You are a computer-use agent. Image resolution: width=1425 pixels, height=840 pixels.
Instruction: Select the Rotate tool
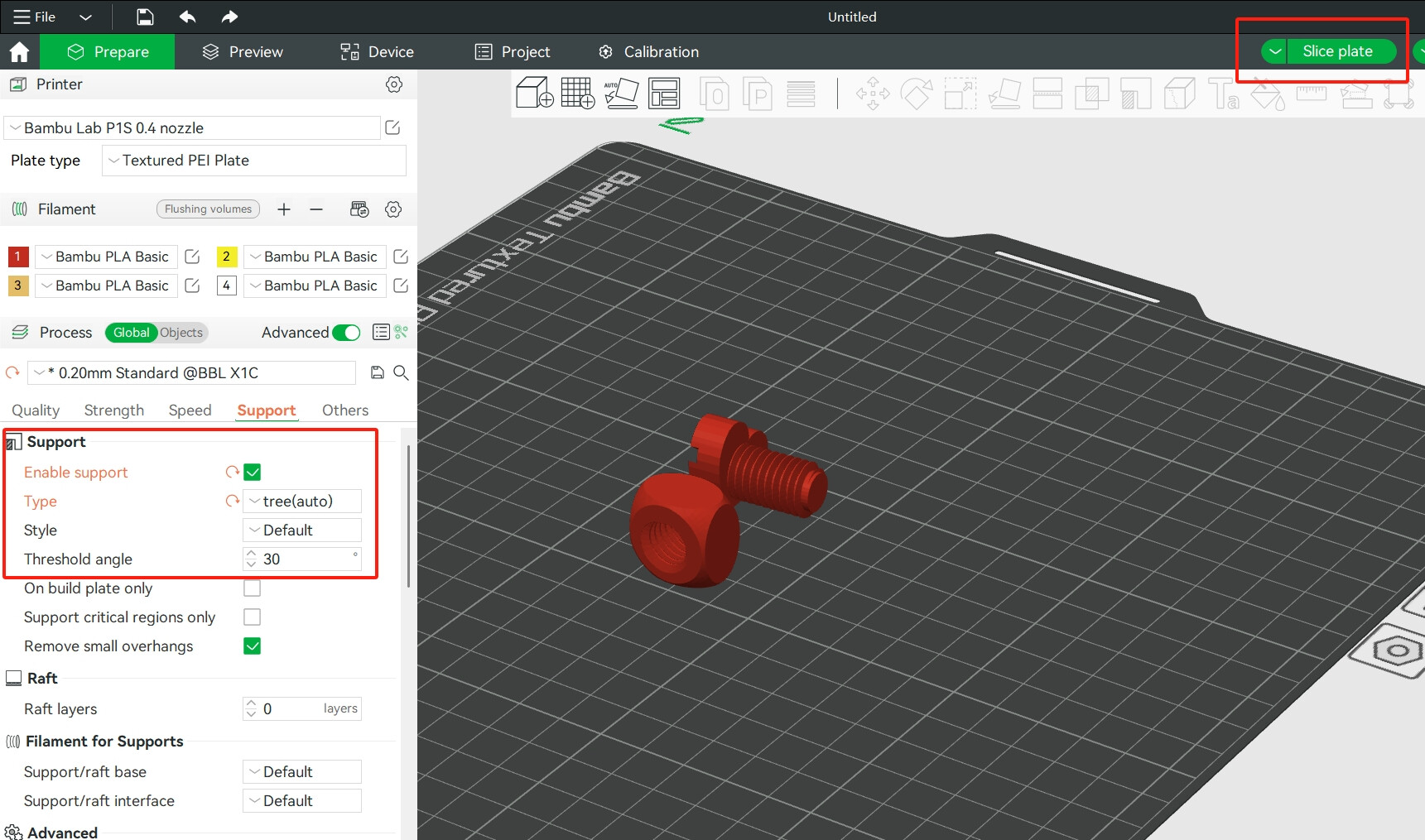click(x=917, y=93)
